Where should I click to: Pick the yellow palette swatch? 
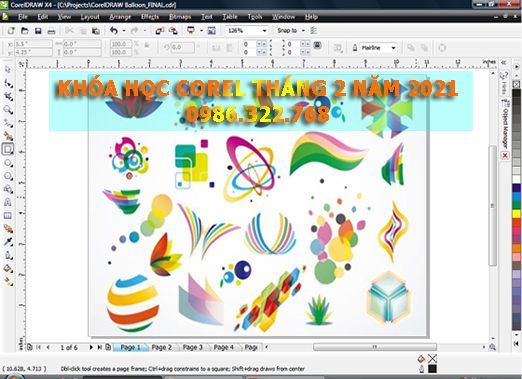pos(516,214)
